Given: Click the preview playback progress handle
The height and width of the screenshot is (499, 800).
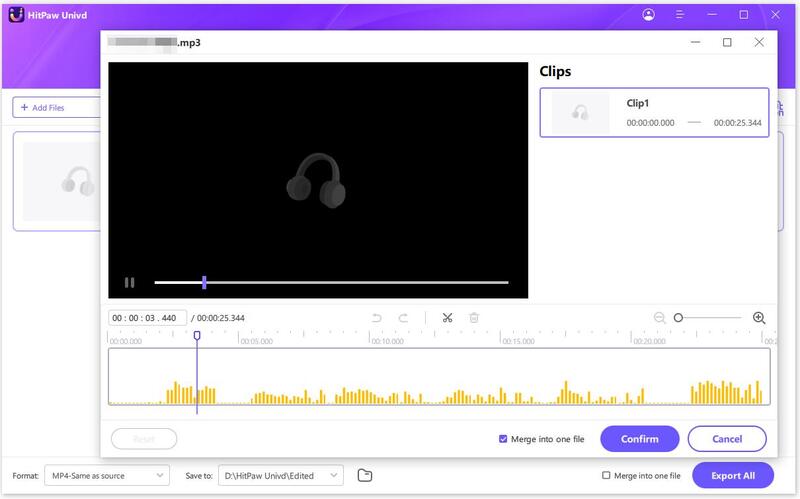Looking at the screenshot, I should point(204,282).
